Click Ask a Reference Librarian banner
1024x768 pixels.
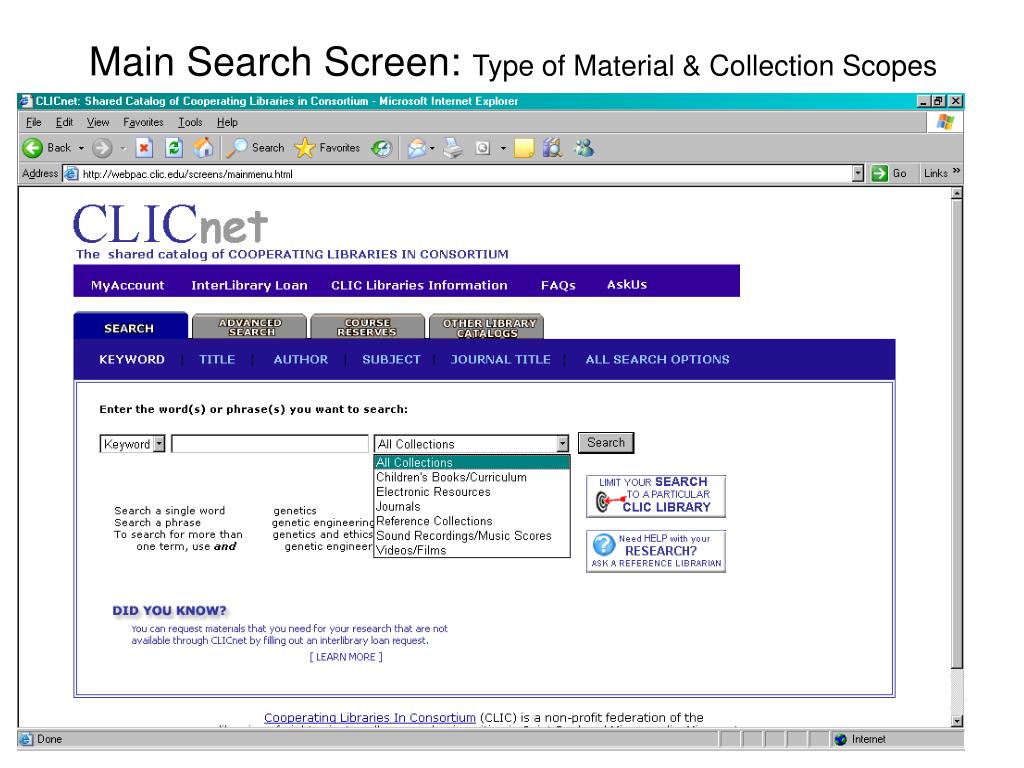tap(656, 551)
